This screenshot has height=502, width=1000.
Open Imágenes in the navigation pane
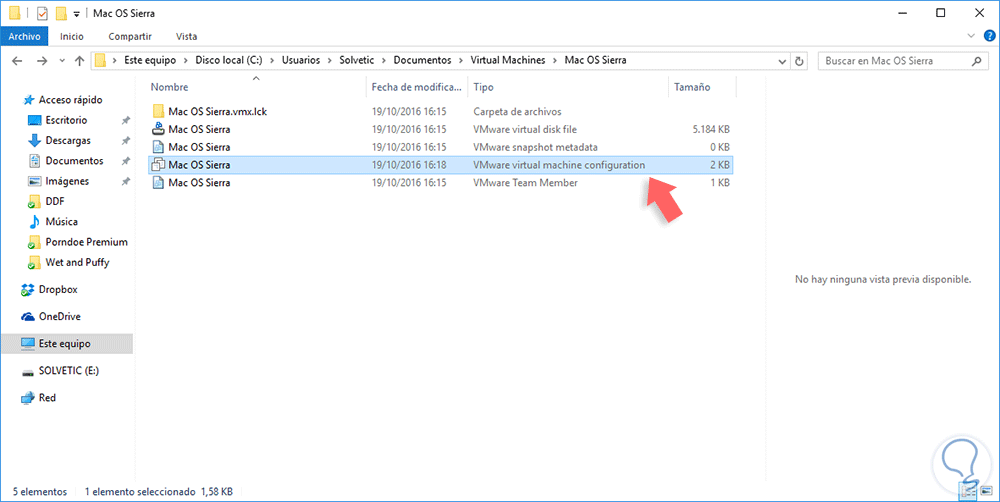(x=67, y=182)
